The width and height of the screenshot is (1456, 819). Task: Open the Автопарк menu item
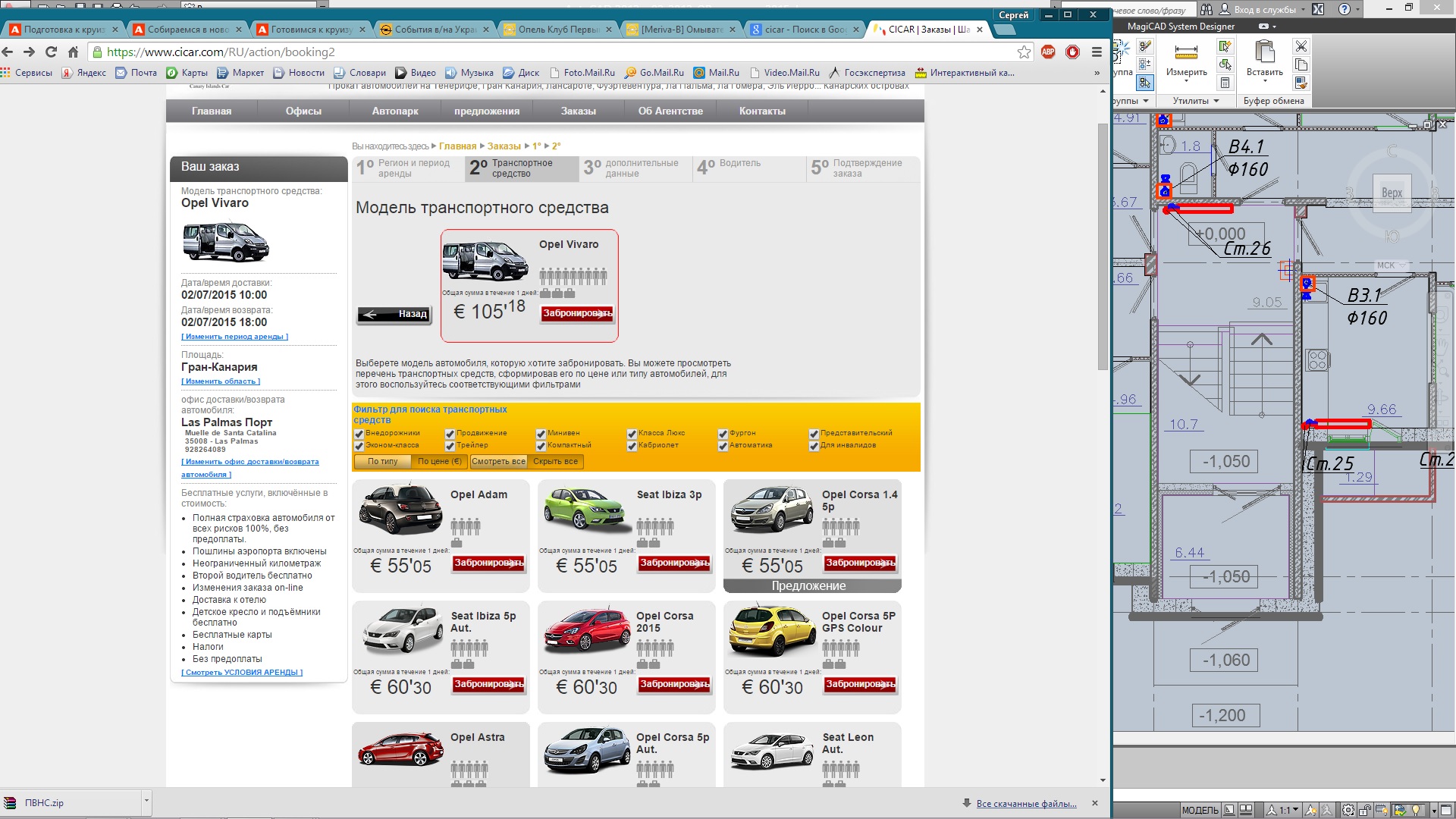[394, 111]
